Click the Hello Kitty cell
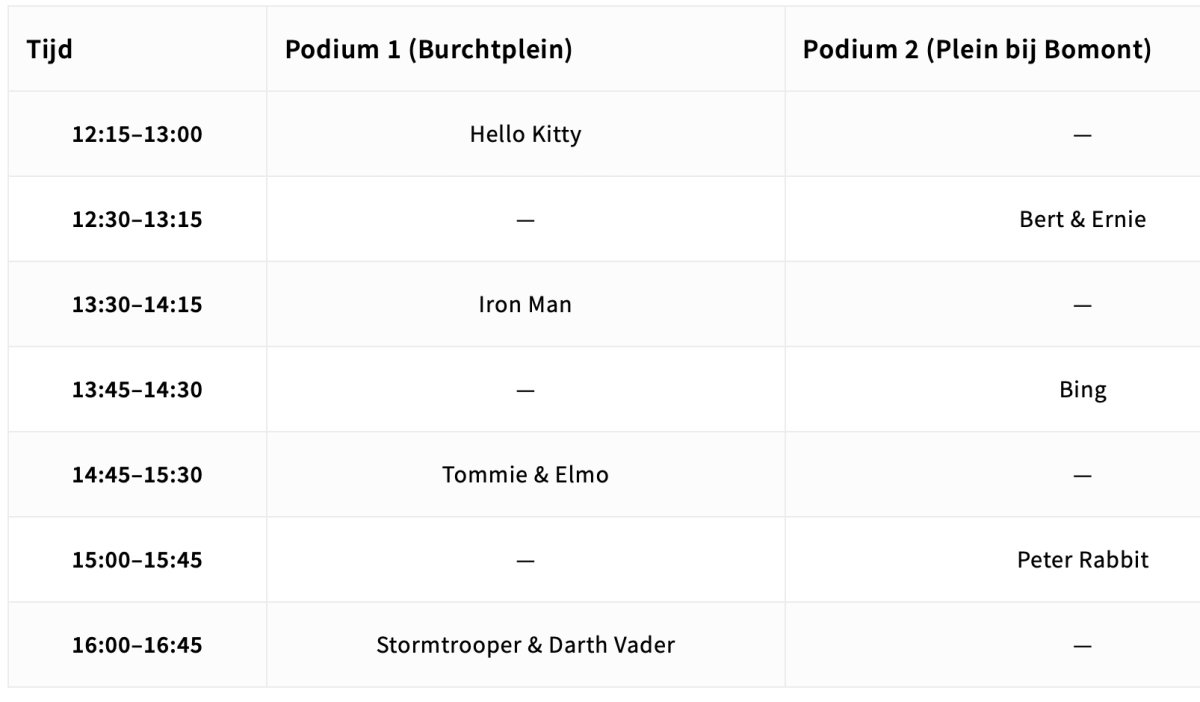 point(525,134)
